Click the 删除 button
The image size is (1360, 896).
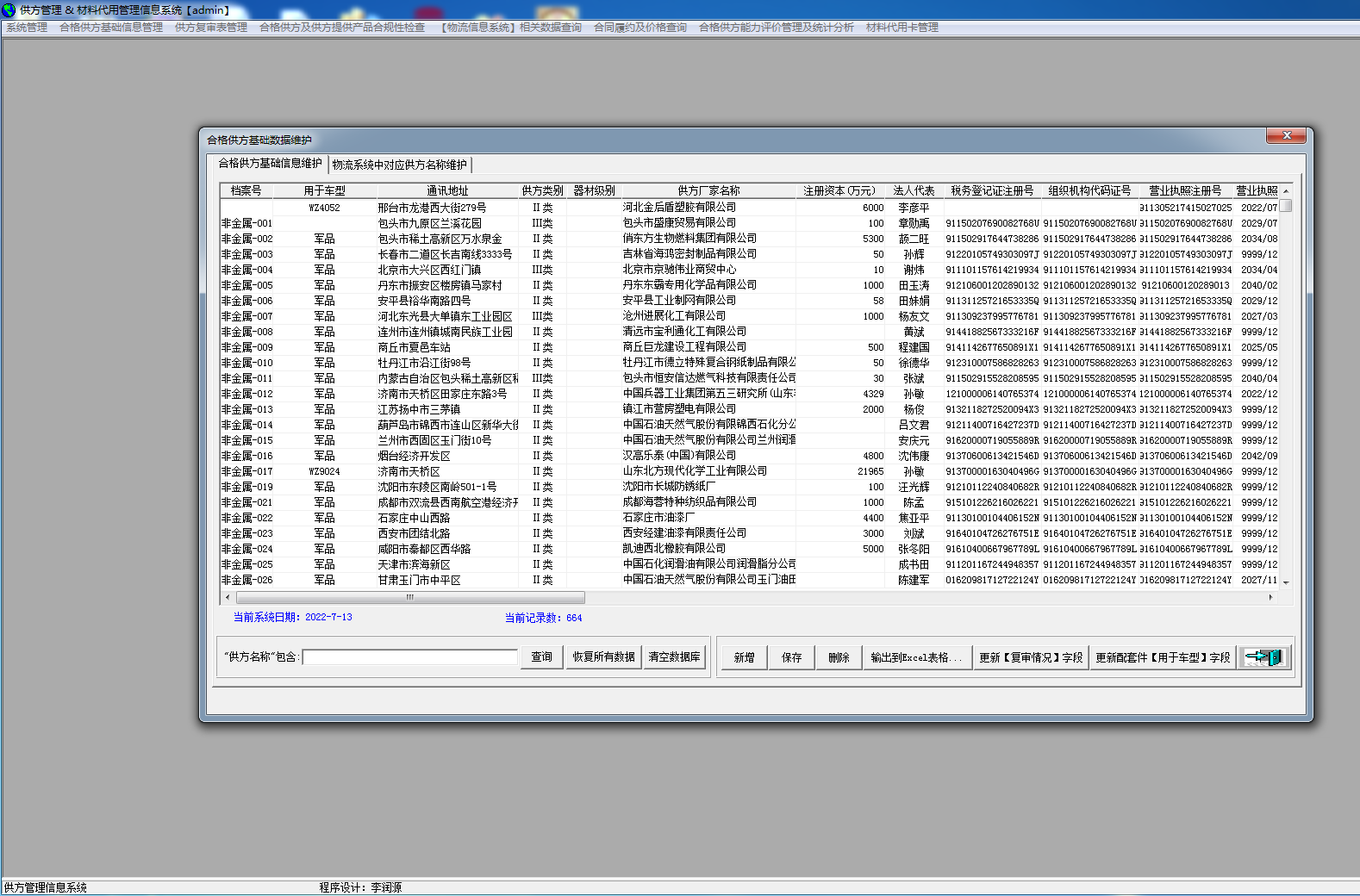tap(839, 657)
